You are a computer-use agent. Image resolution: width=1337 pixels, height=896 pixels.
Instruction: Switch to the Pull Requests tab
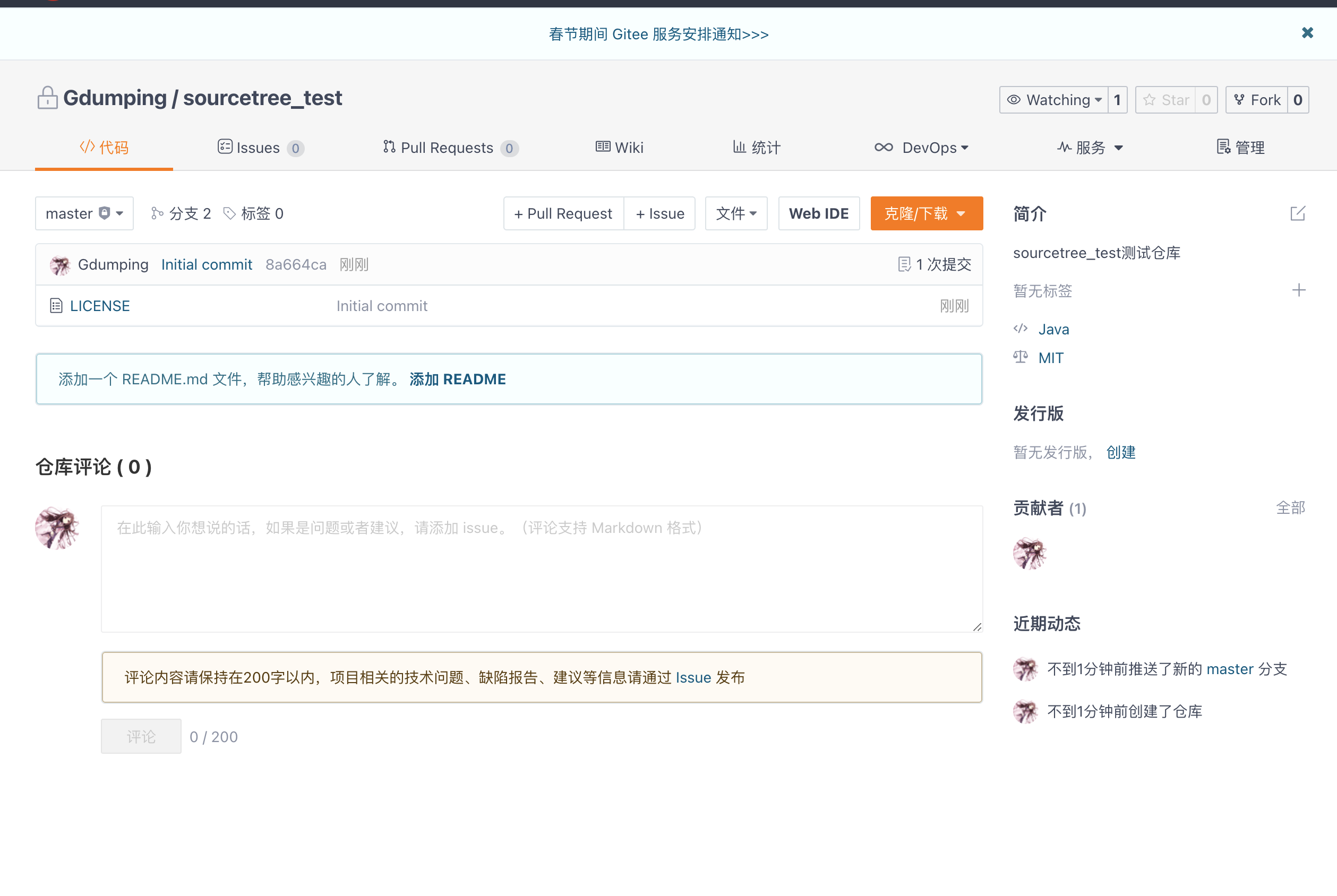450,148
